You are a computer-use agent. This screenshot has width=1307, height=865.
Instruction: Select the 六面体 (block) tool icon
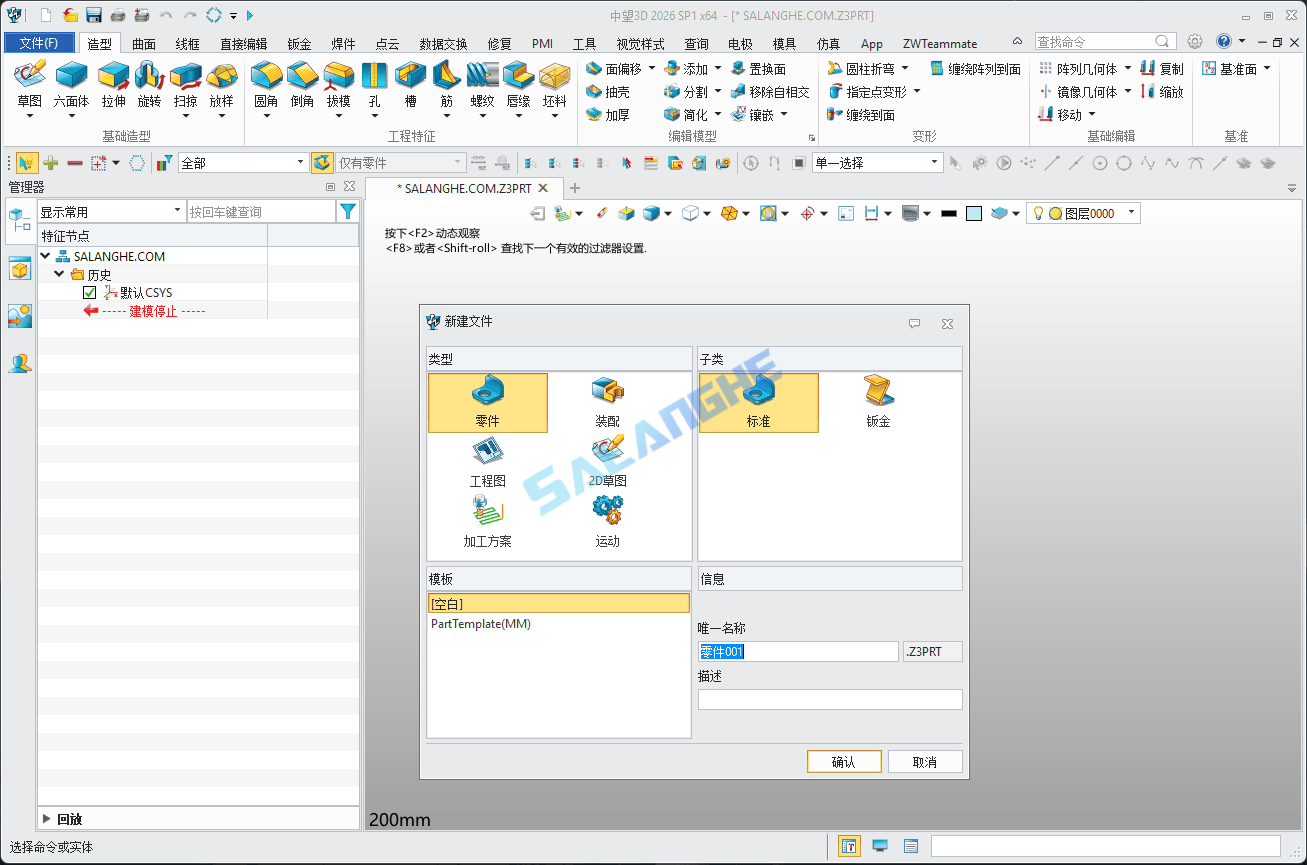pyautogui.click(x=71, y=76)
